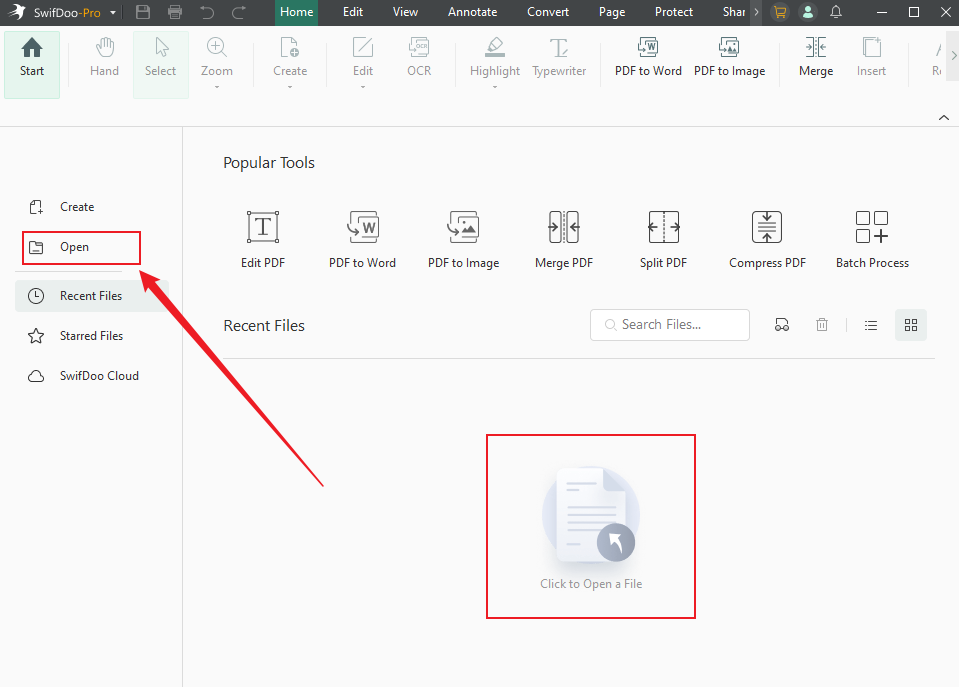The height and width of the screenshot is (687, 959).
Task: Switch Recent Files to grid view
Action: pyautogui.click(x=910, y=325)
